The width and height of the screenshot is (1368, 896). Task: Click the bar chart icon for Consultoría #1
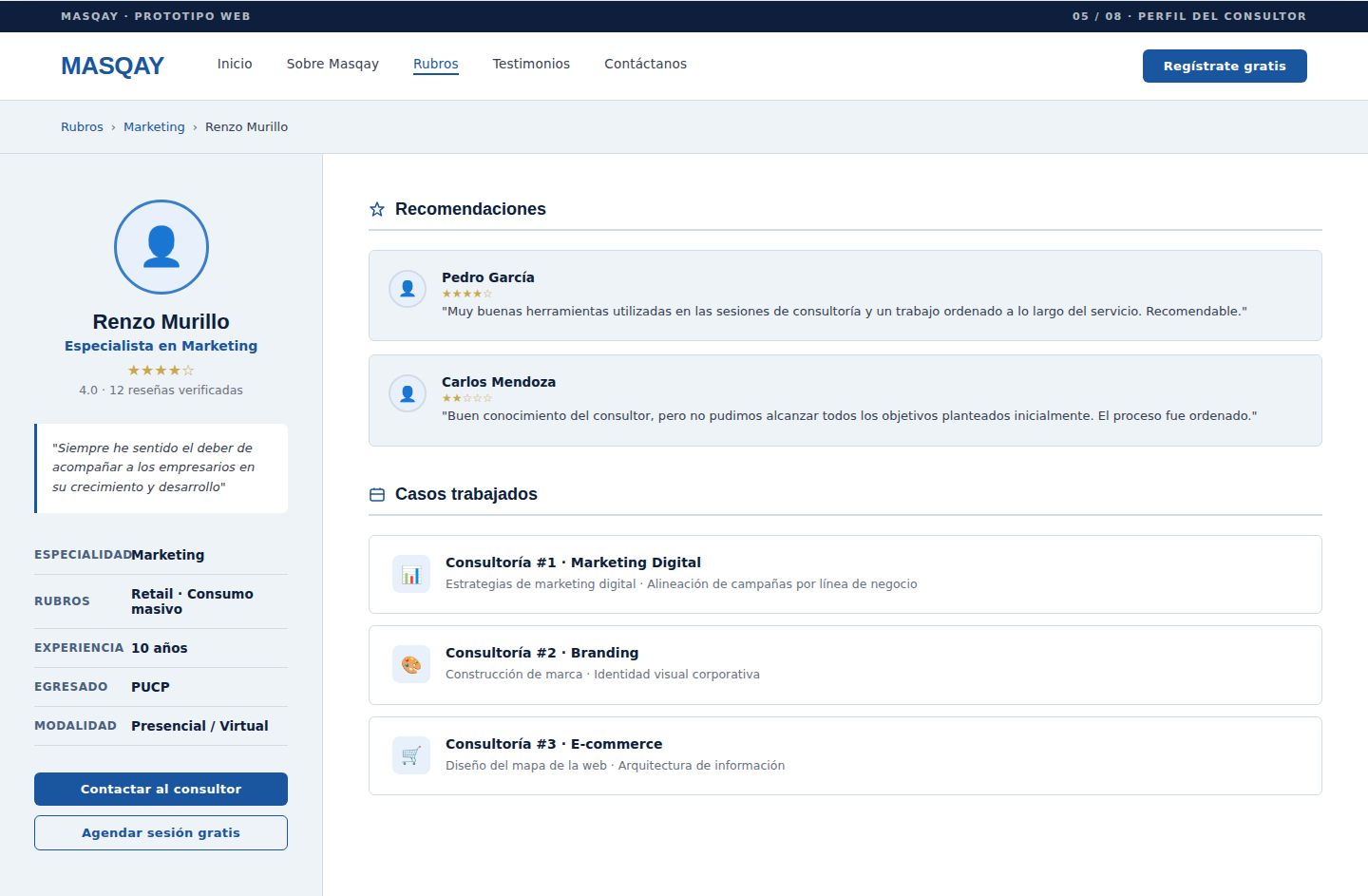tap(411, 575)
